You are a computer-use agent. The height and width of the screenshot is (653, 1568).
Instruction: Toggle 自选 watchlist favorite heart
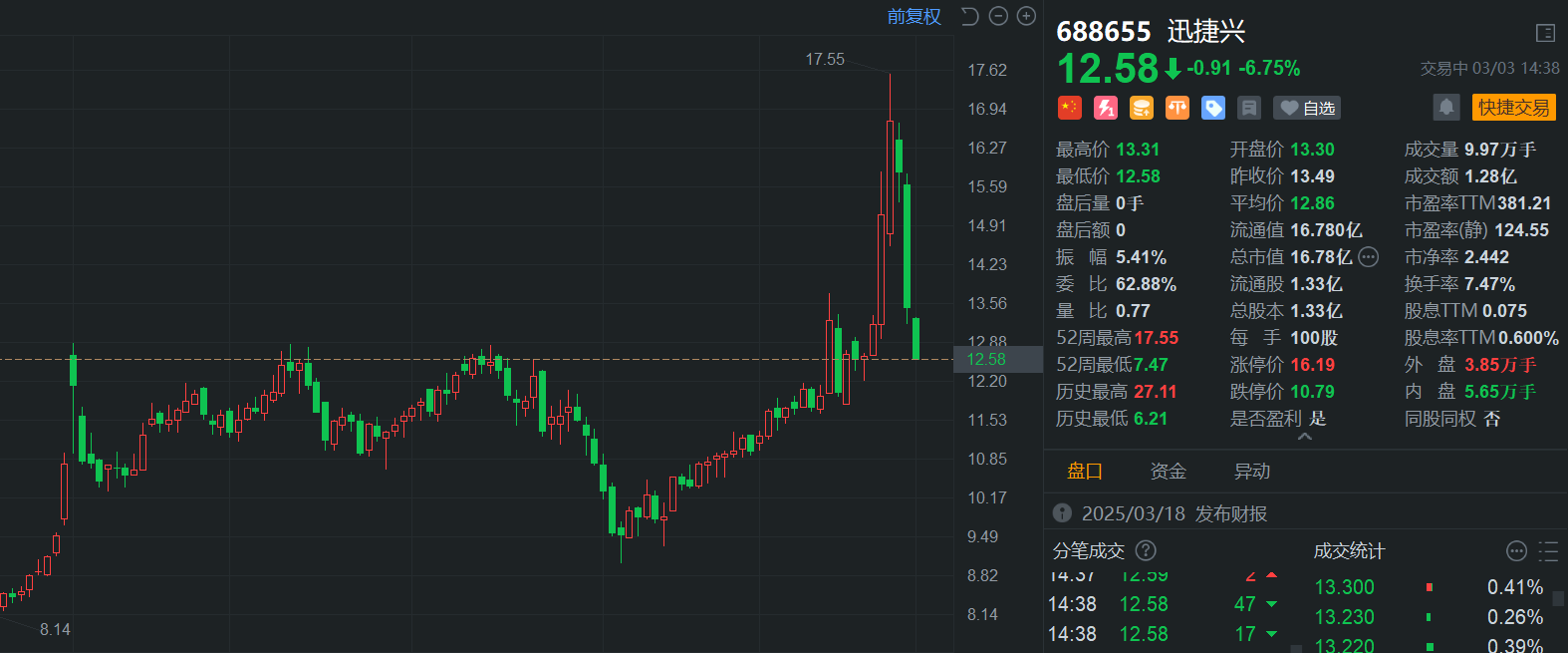[1307, 108]
